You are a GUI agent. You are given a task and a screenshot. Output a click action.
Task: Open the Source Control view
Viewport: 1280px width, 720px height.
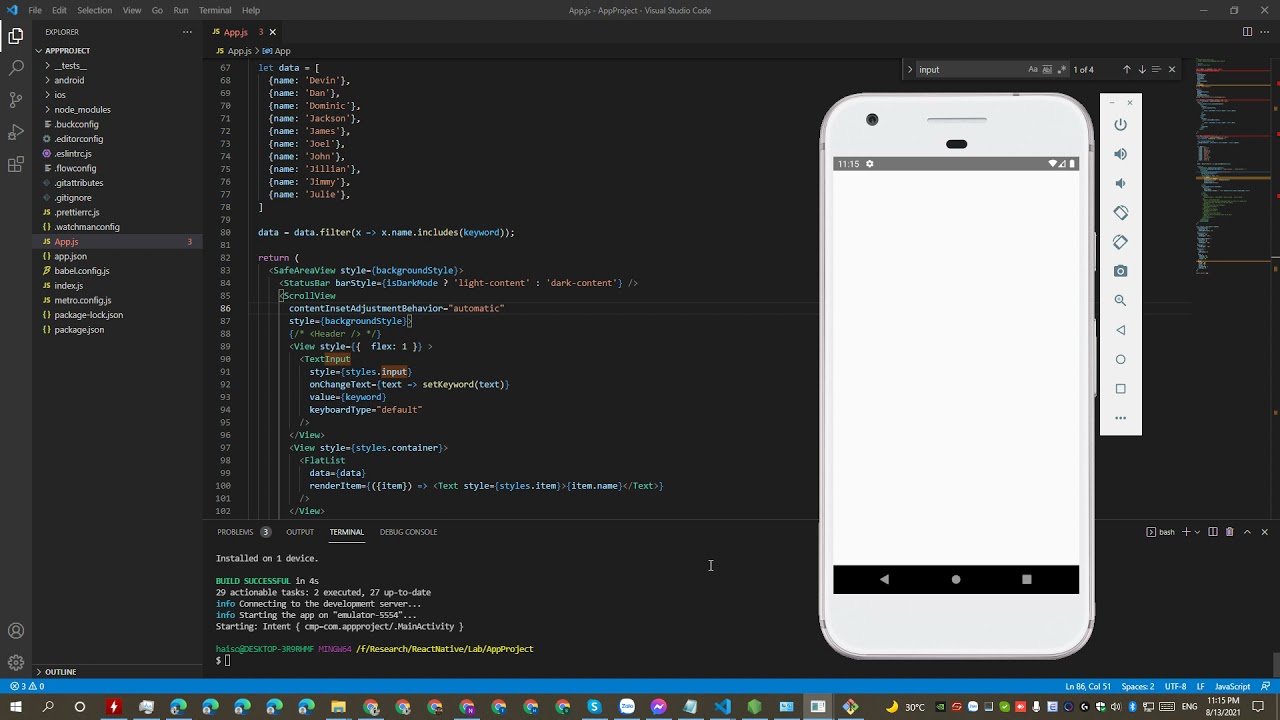tap(16, 100)
